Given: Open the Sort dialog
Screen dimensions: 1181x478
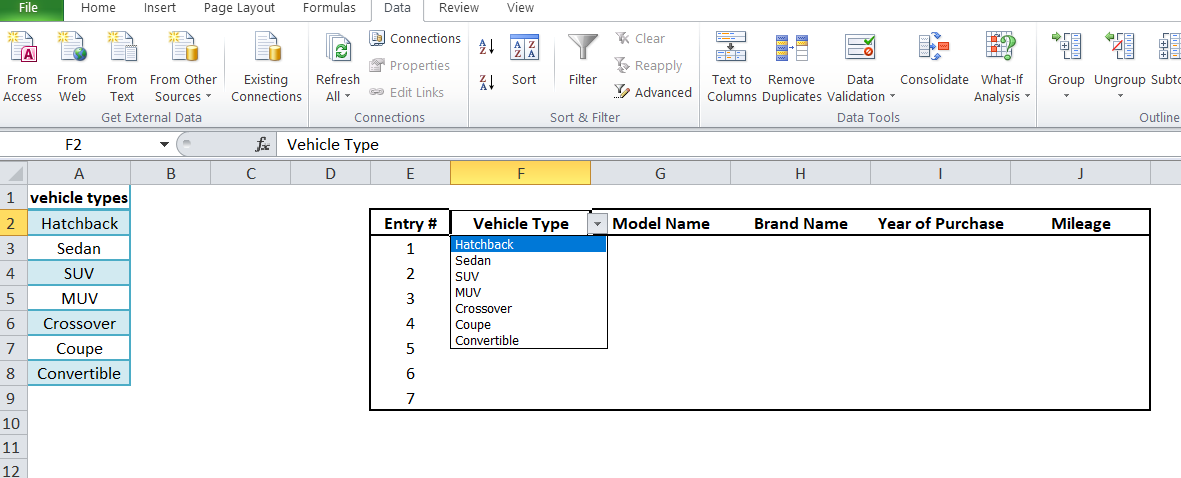Looking at the screenshot, I should tap(523, 60).
